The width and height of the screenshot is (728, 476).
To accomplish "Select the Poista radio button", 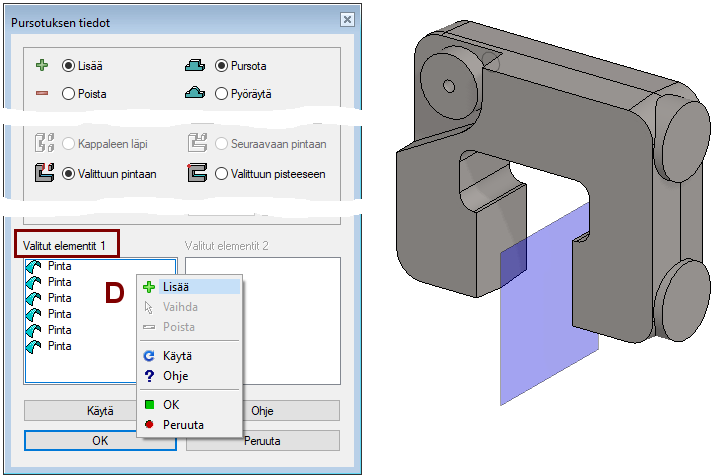I will pyautogui.click(x=69, y=94).
